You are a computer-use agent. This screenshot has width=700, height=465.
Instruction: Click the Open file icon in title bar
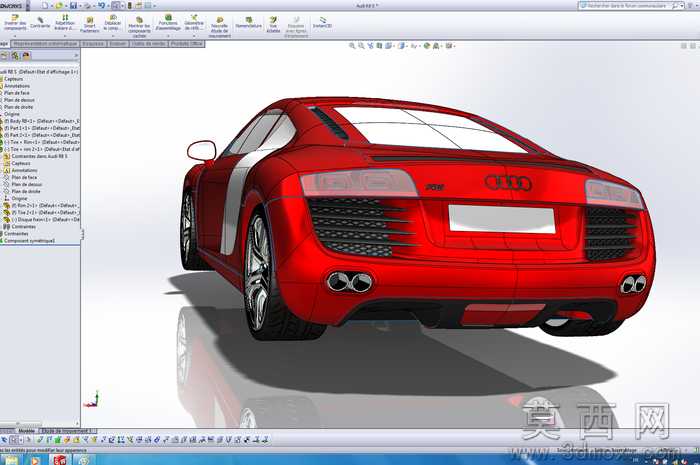click(x=59, y=6)
